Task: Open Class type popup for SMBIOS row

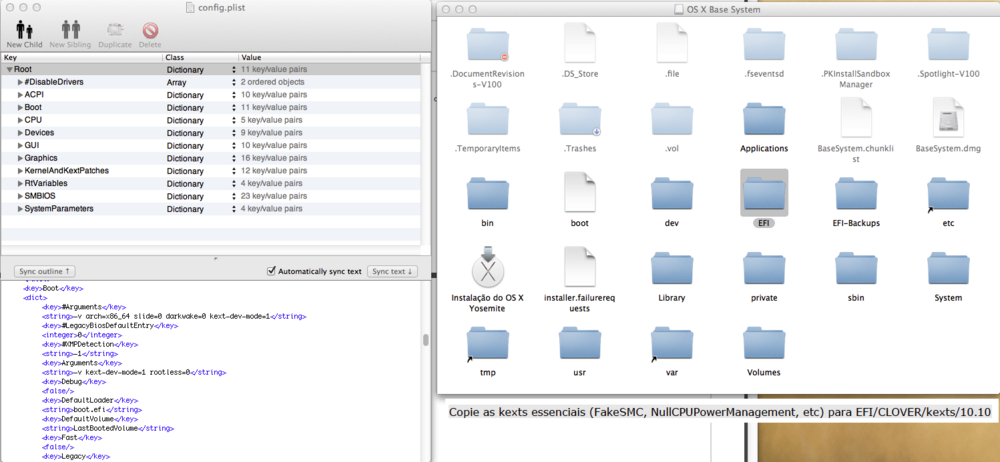Action: click(x=233, y=196)
